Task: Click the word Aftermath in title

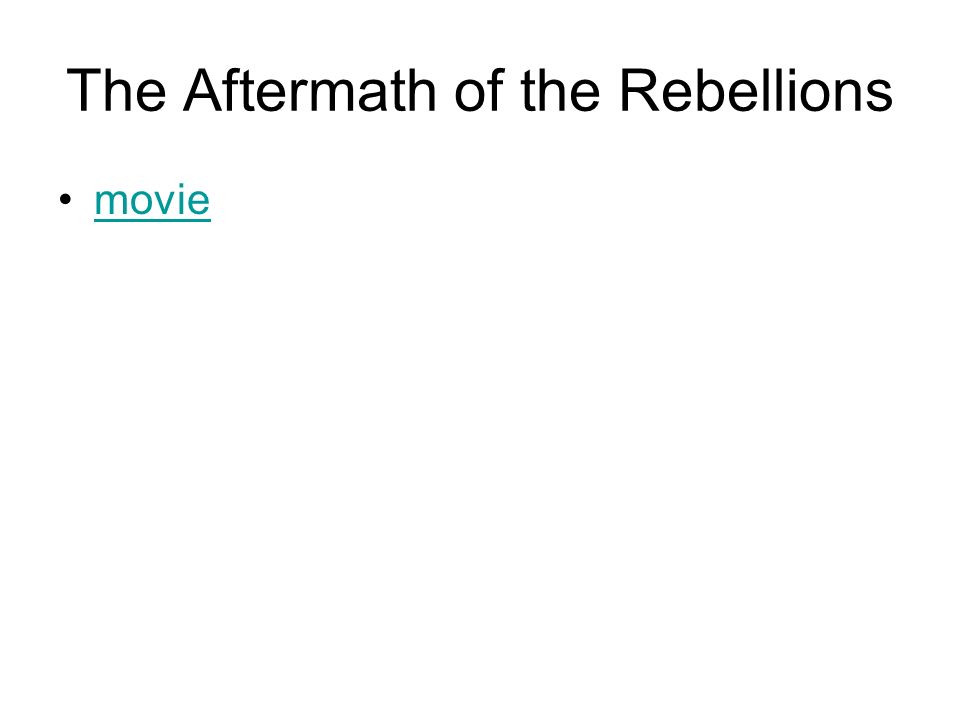Action: 309,91
